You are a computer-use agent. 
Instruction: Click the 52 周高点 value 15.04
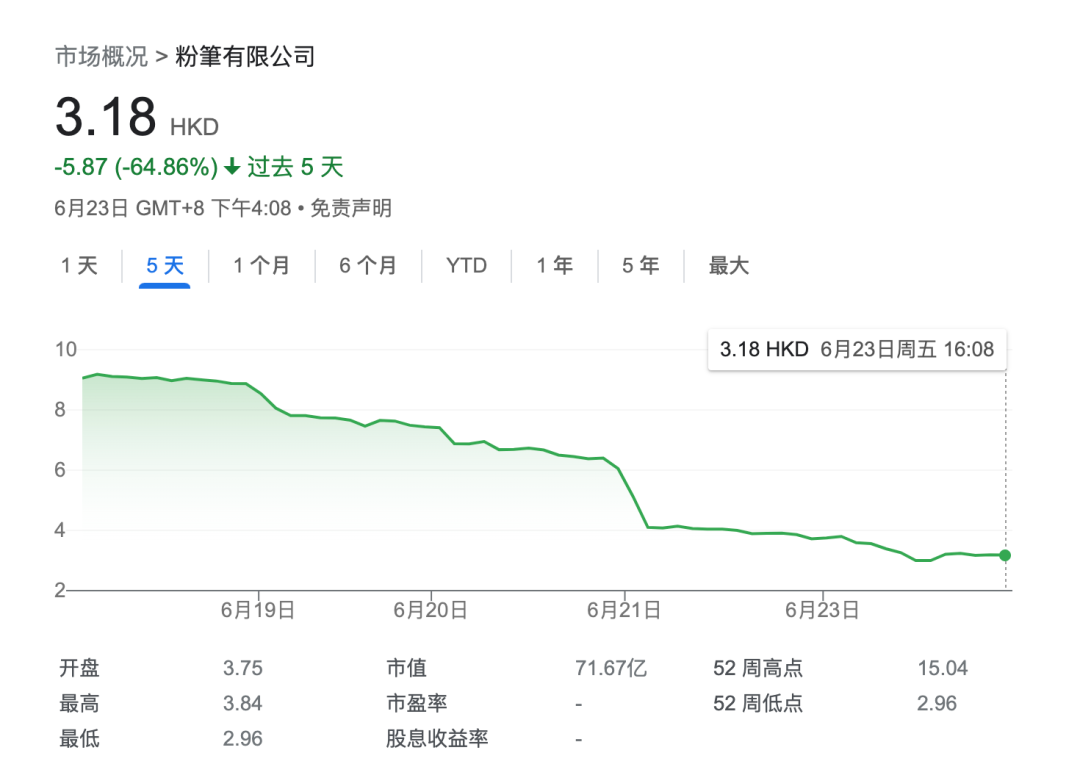tap(942, 668)
